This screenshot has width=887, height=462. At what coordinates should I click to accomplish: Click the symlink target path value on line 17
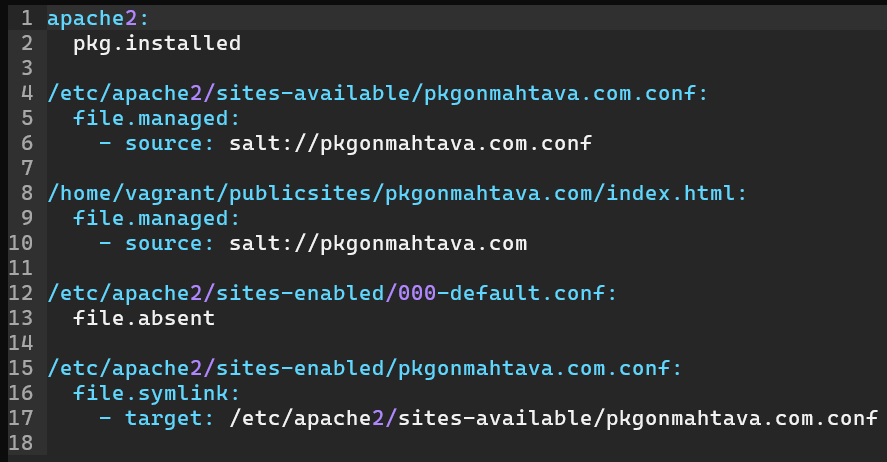[x=553, y=417]
